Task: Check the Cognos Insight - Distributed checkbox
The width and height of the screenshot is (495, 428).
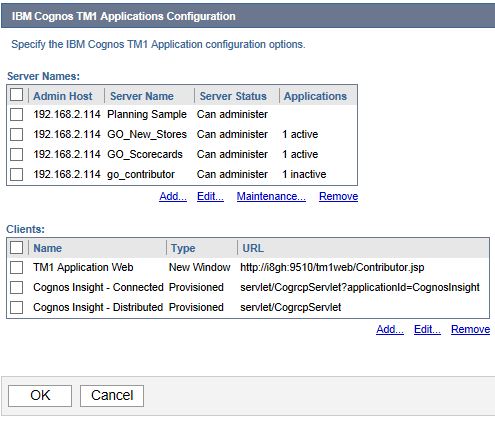Action: tap(16, 307)
